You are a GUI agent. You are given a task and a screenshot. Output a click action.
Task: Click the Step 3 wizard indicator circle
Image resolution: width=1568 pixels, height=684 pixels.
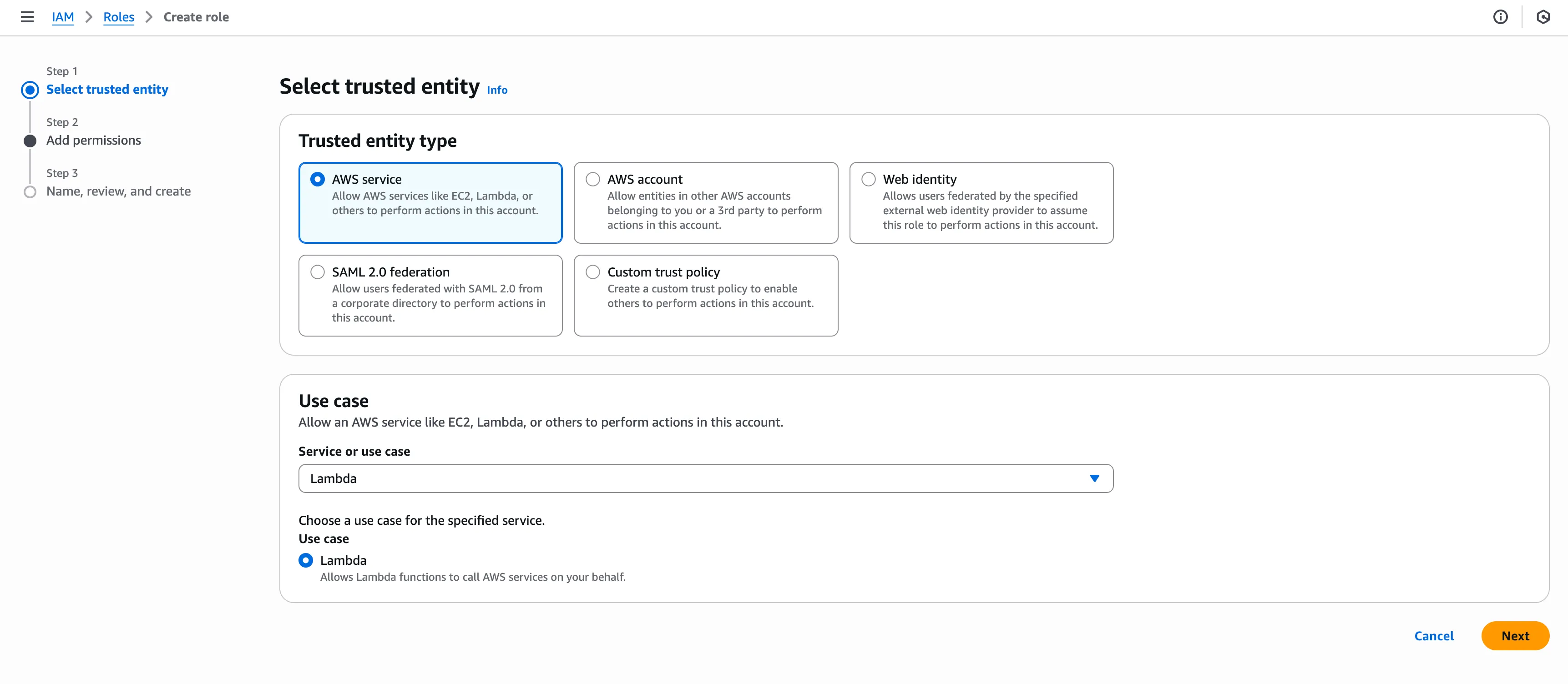click(30, 192)
